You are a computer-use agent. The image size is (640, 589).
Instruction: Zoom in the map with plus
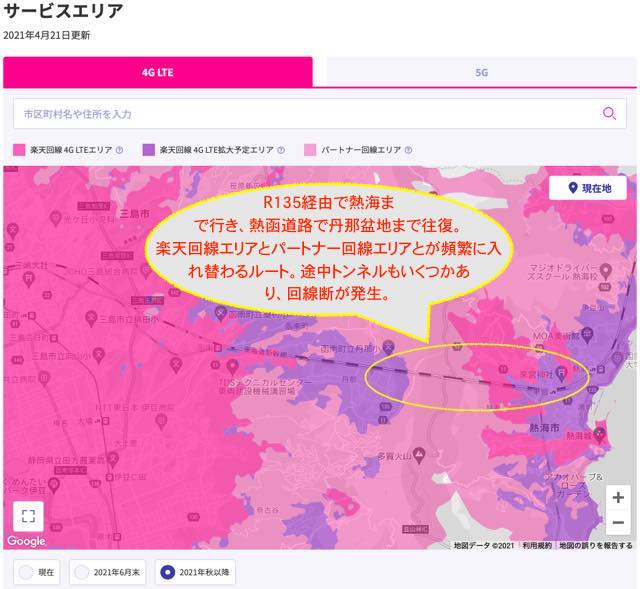click(x=618, y=498)
